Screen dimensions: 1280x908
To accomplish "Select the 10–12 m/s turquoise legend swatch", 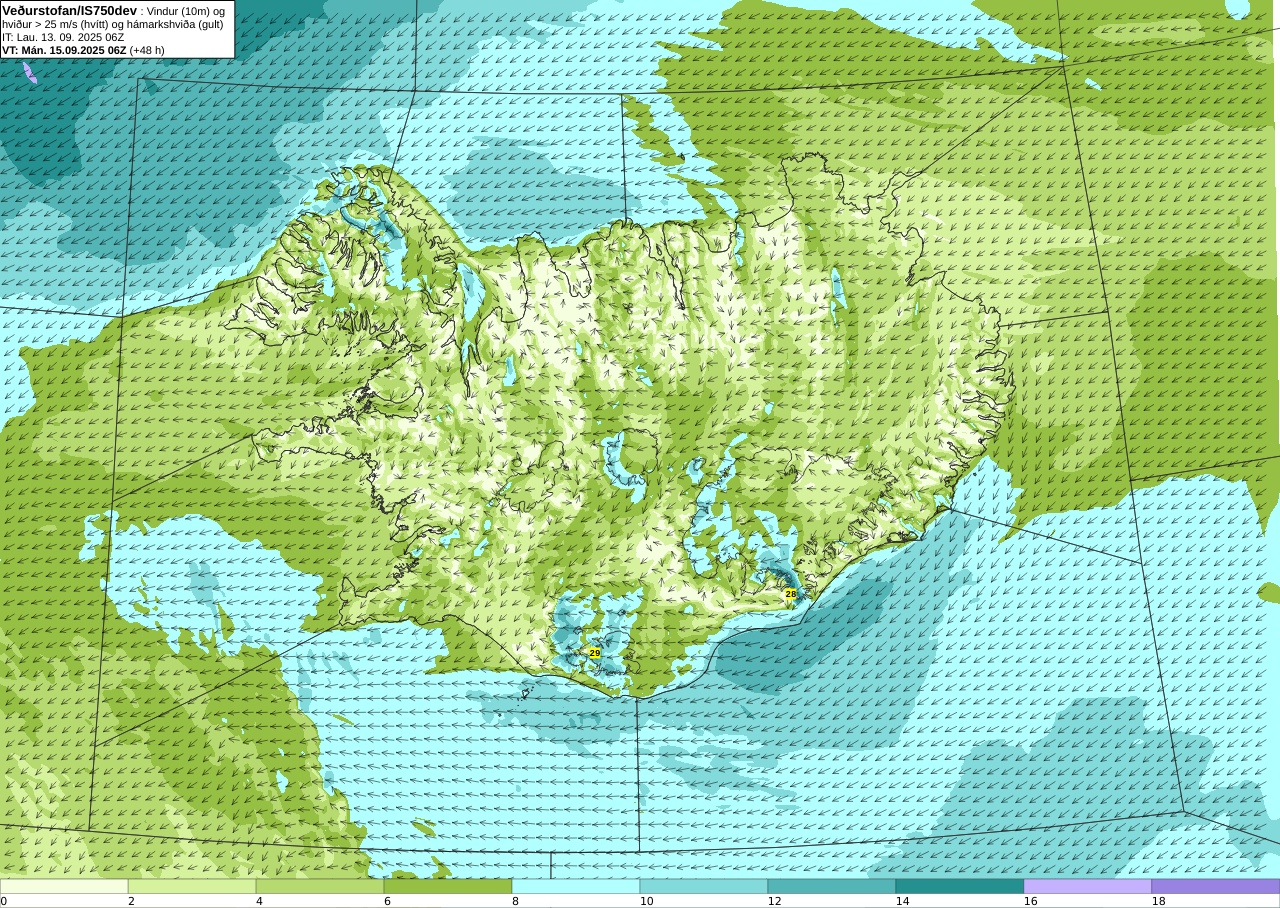I will (704, 886).
